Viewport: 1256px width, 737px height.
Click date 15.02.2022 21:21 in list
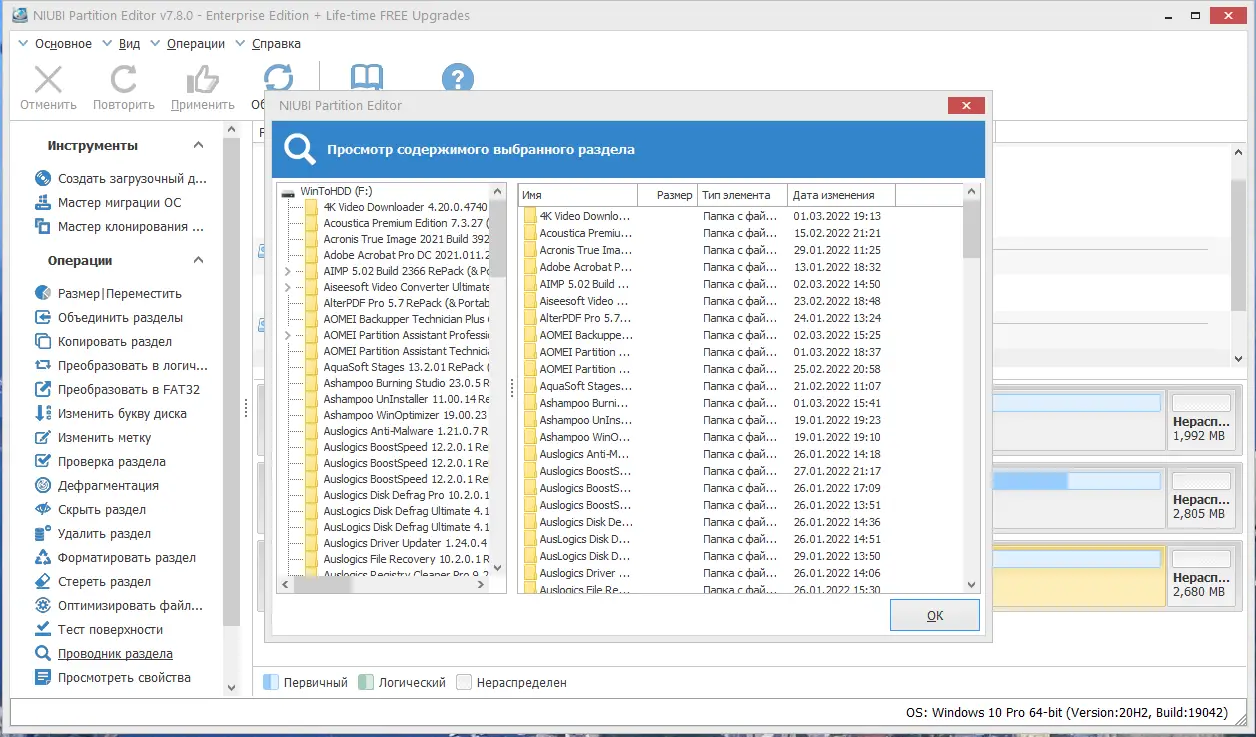coord(837,233)
